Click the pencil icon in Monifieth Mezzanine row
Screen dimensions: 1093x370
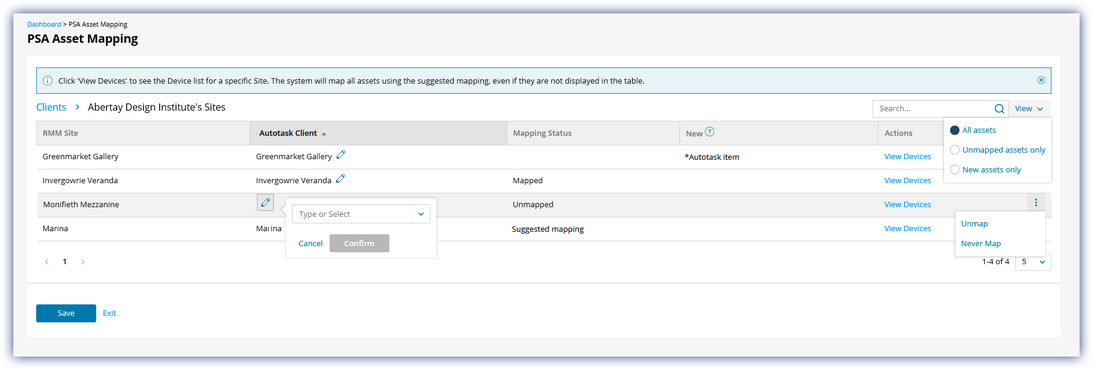[265, 203]
